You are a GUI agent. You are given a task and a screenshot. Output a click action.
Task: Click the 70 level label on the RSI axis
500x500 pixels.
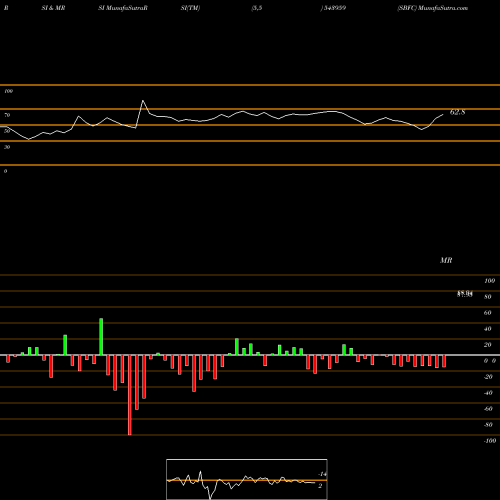point(7,115)
